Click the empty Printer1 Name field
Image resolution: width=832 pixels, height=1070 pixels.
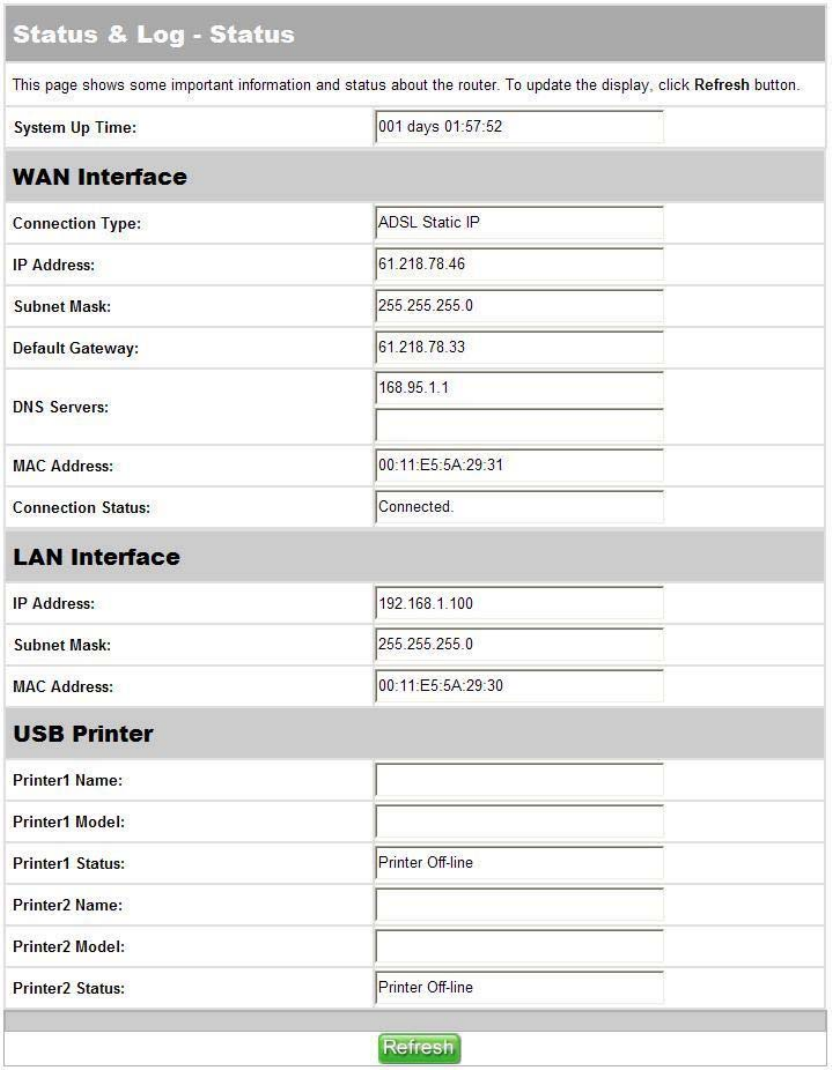[x=518, y=780]
